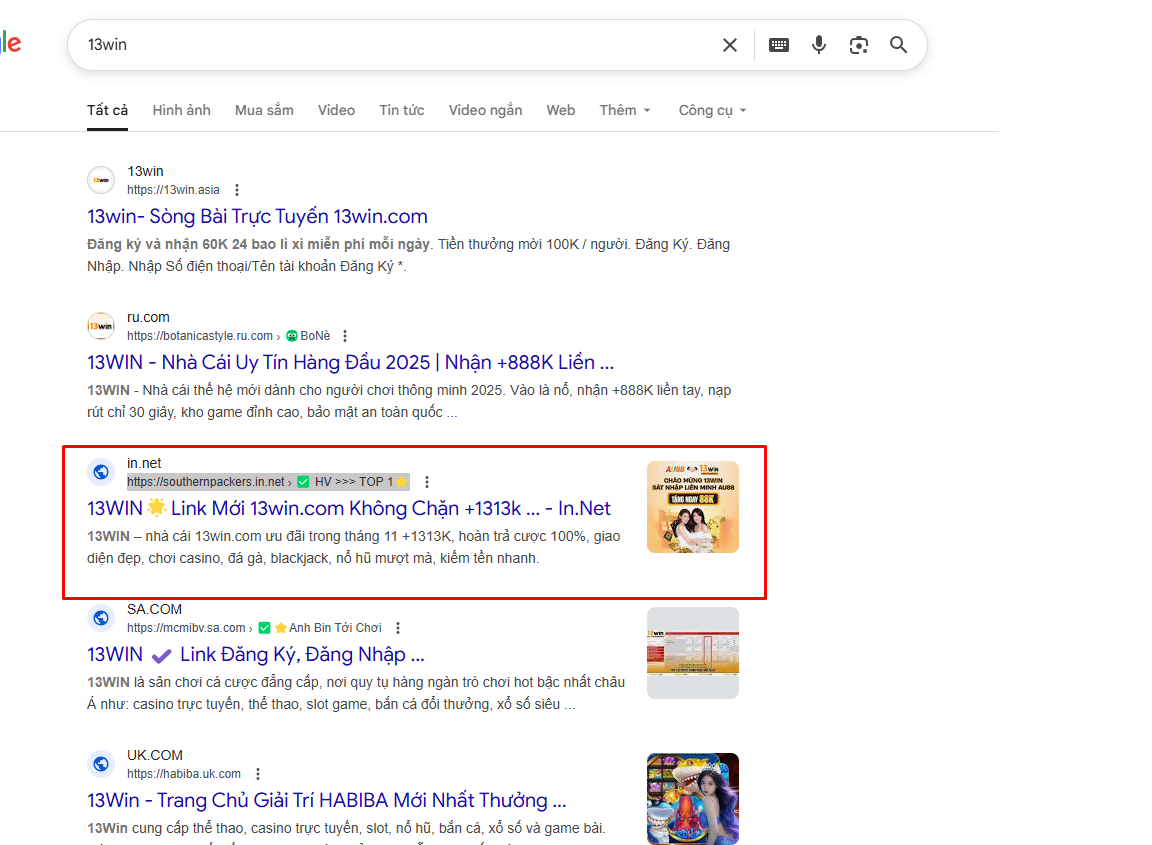Expand the Công cụ tools dropdown

(712, 110)
